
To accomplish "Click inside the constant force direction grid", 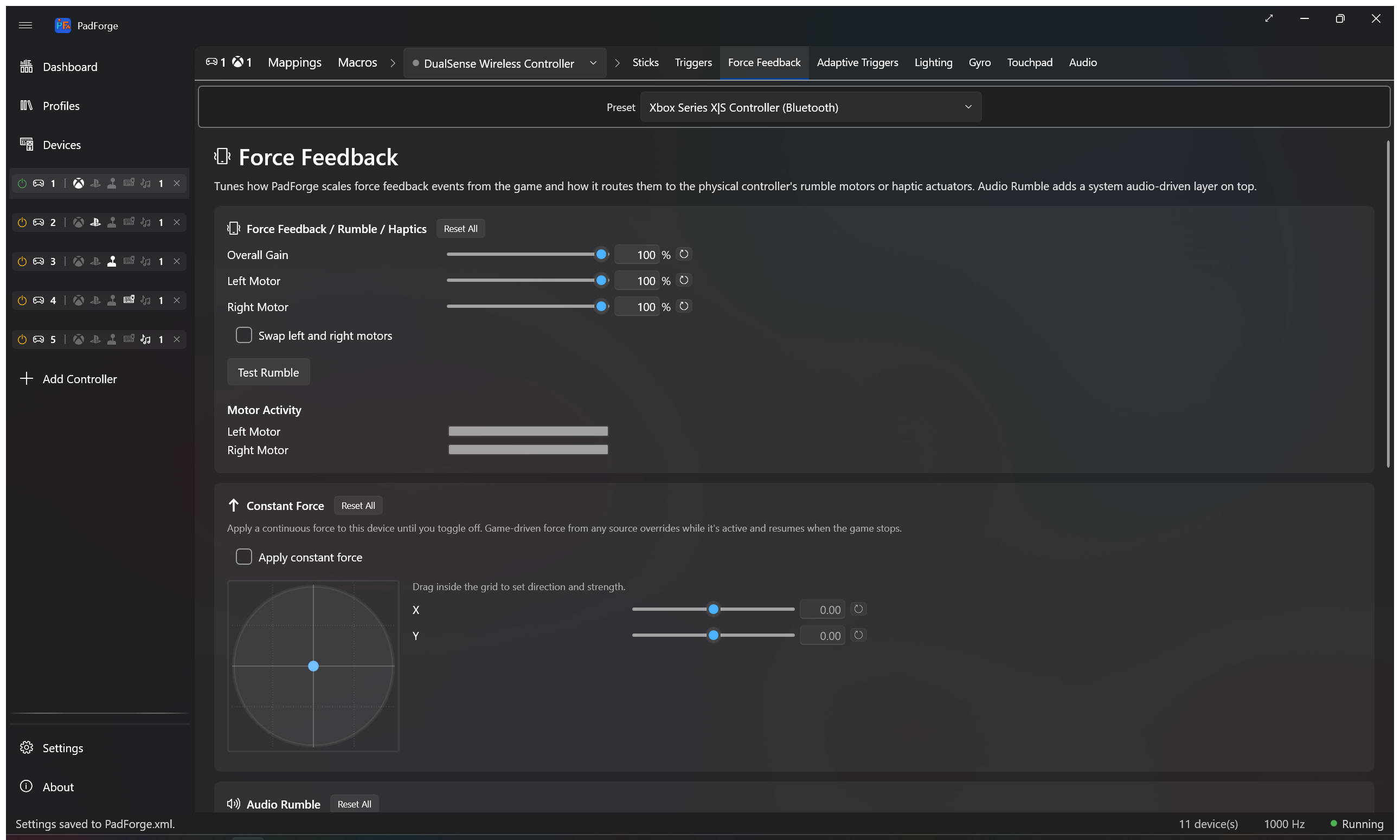I will (313, 665).
